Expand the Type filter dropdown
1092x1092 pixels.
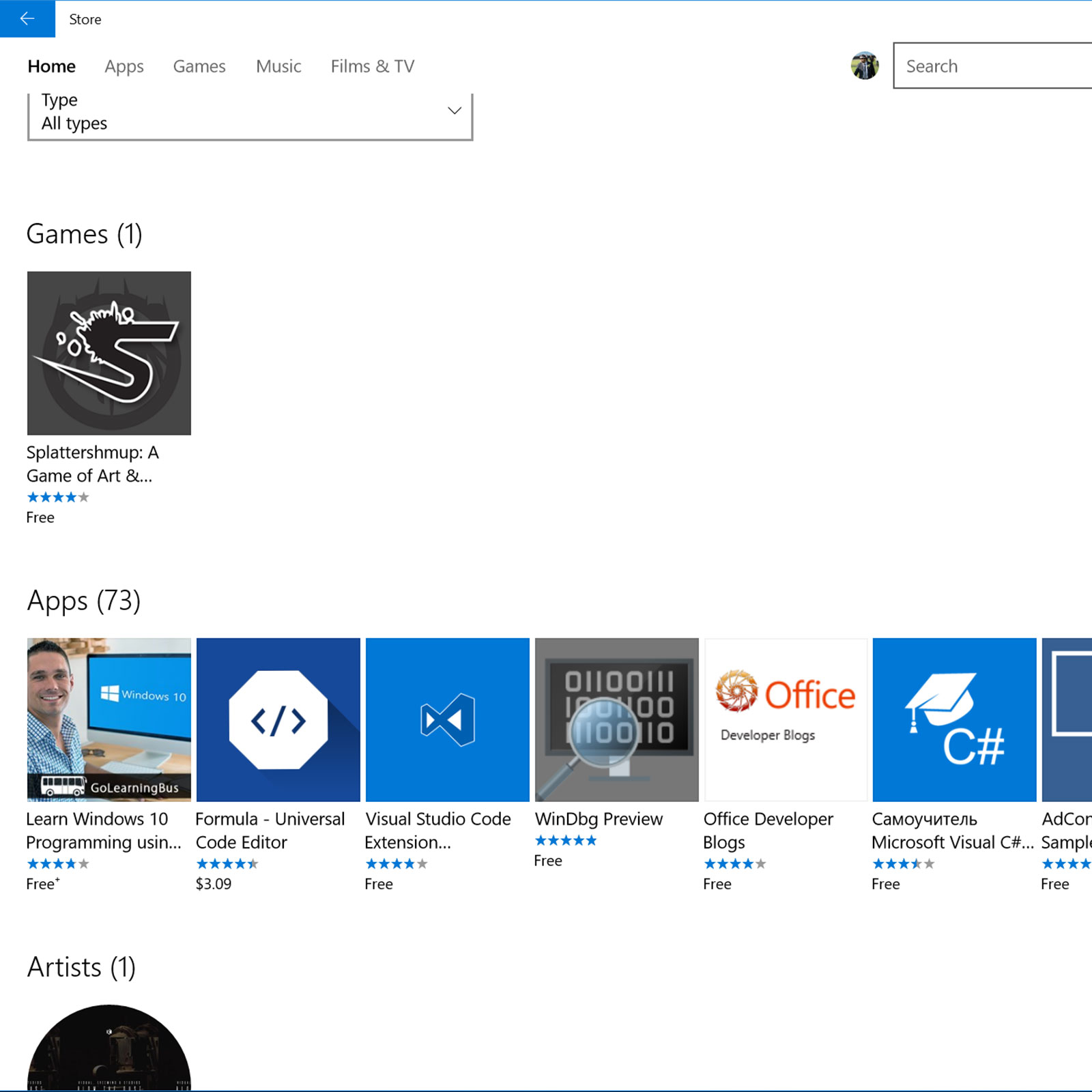point(250,113)
